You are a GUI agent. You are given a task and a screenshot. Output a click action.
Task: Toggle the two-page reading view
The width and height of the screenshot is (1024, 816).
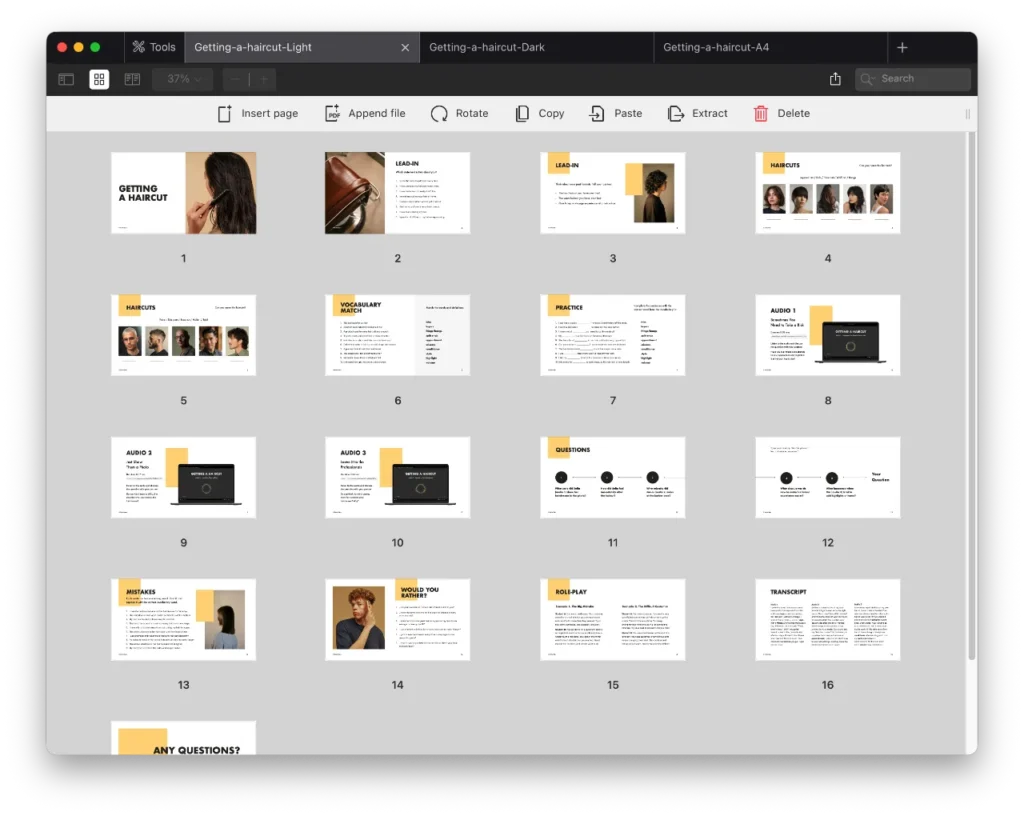(x=132, y=79)
